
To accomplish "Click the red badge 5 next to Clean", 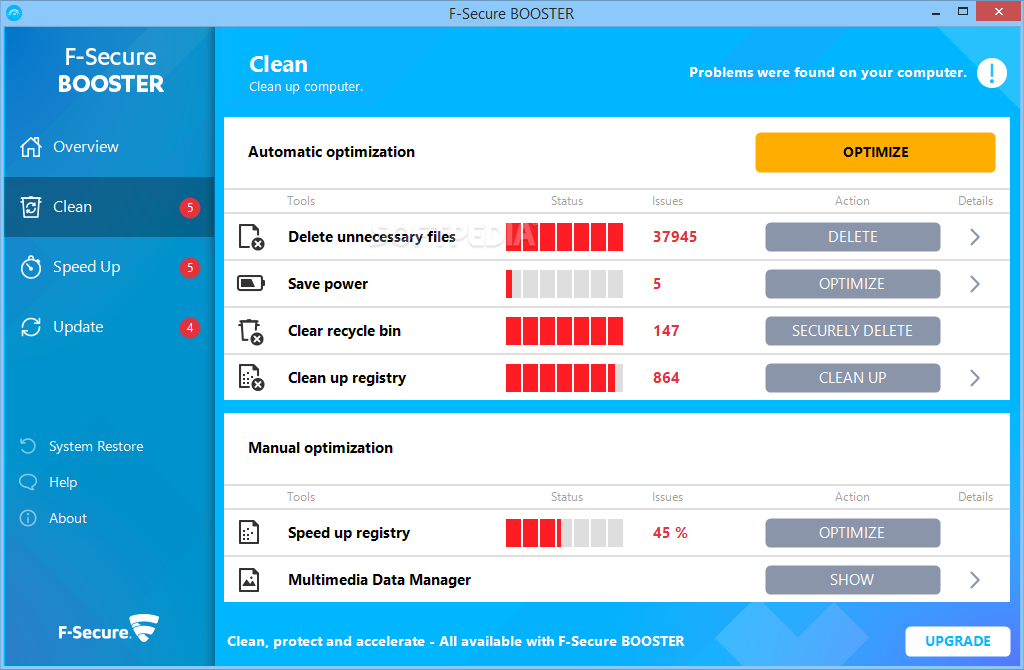I will [x=190, y=208].
